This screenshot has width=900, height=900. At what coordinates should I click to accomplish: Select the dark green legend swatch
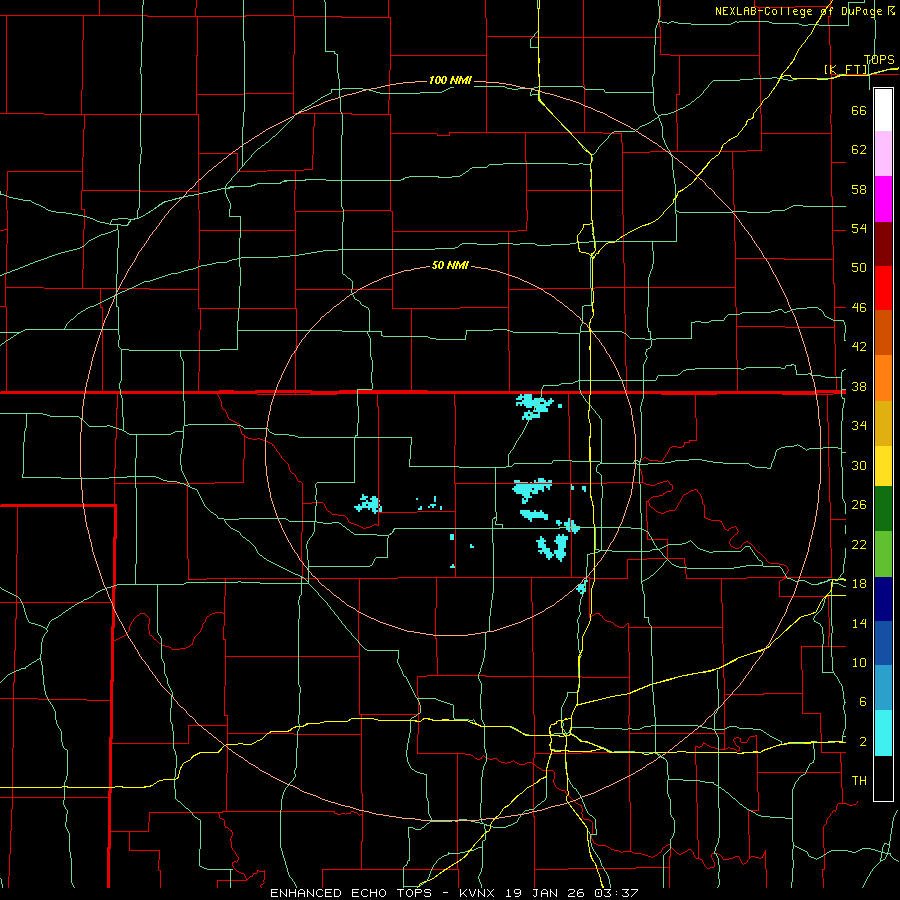[x=883, y=509]
